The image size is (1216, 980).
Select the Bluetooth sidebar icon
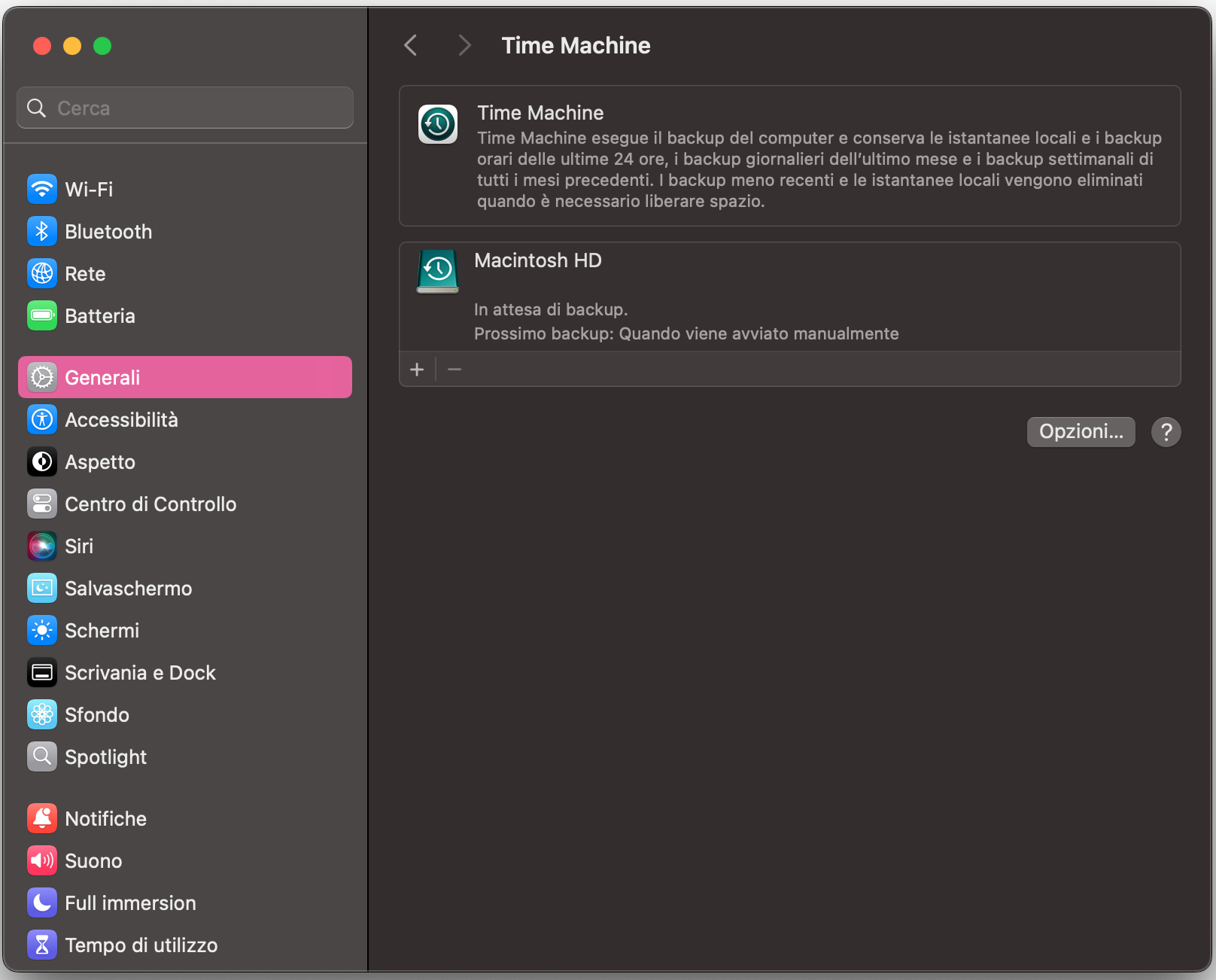tap(42, 231)
